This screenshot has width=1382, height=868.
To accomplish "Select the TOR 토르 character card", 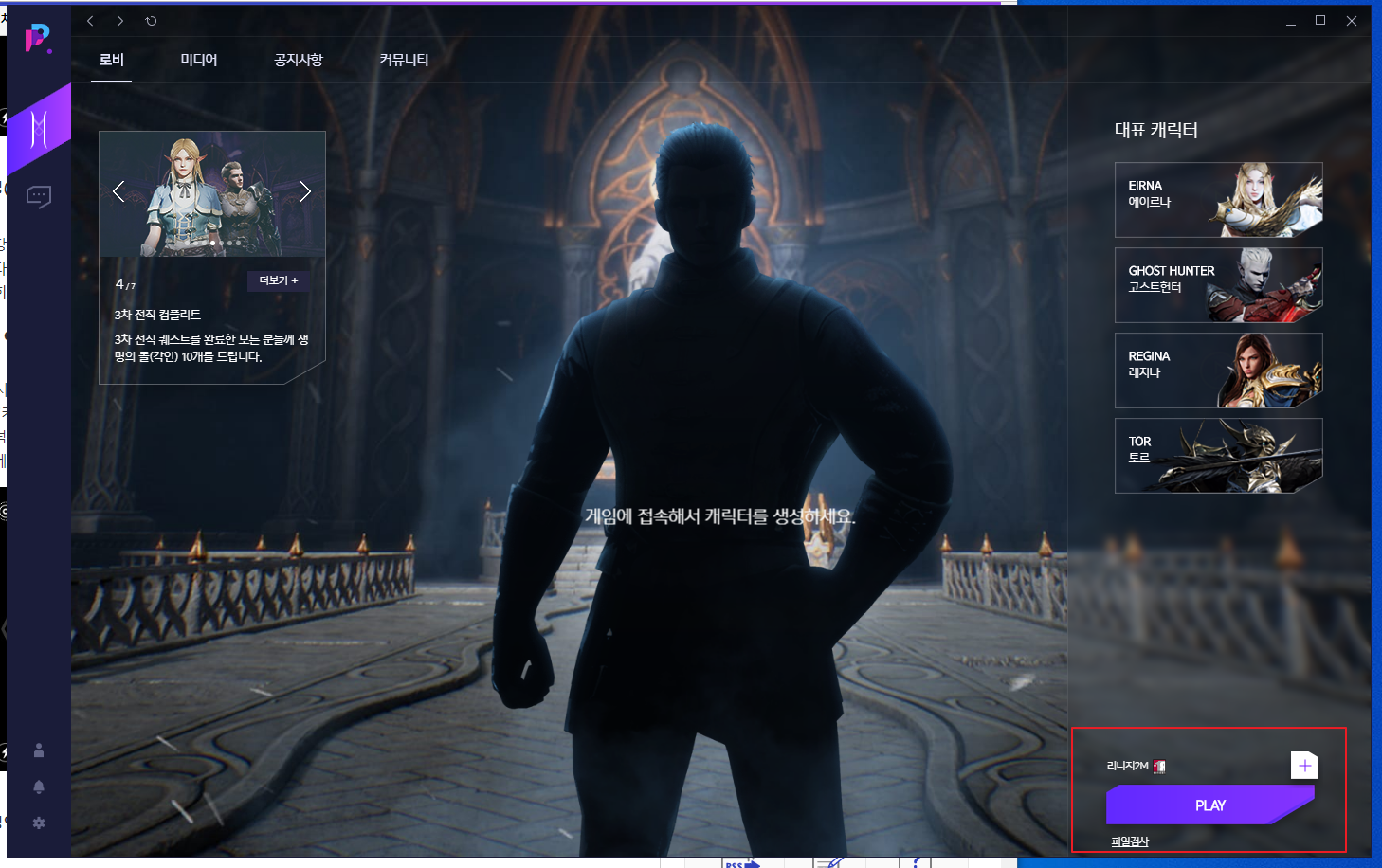I will [x=1219, y=456].
